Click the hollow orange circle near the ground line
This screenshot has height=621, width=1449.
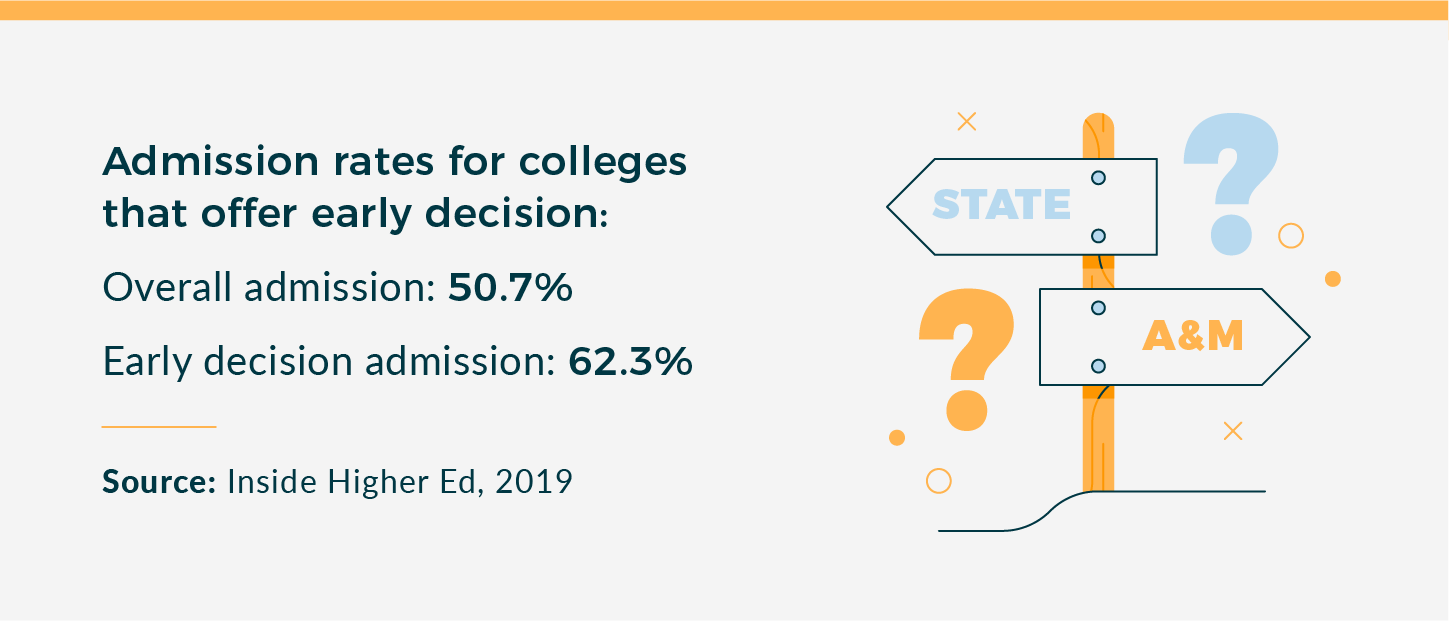point(938,481)
